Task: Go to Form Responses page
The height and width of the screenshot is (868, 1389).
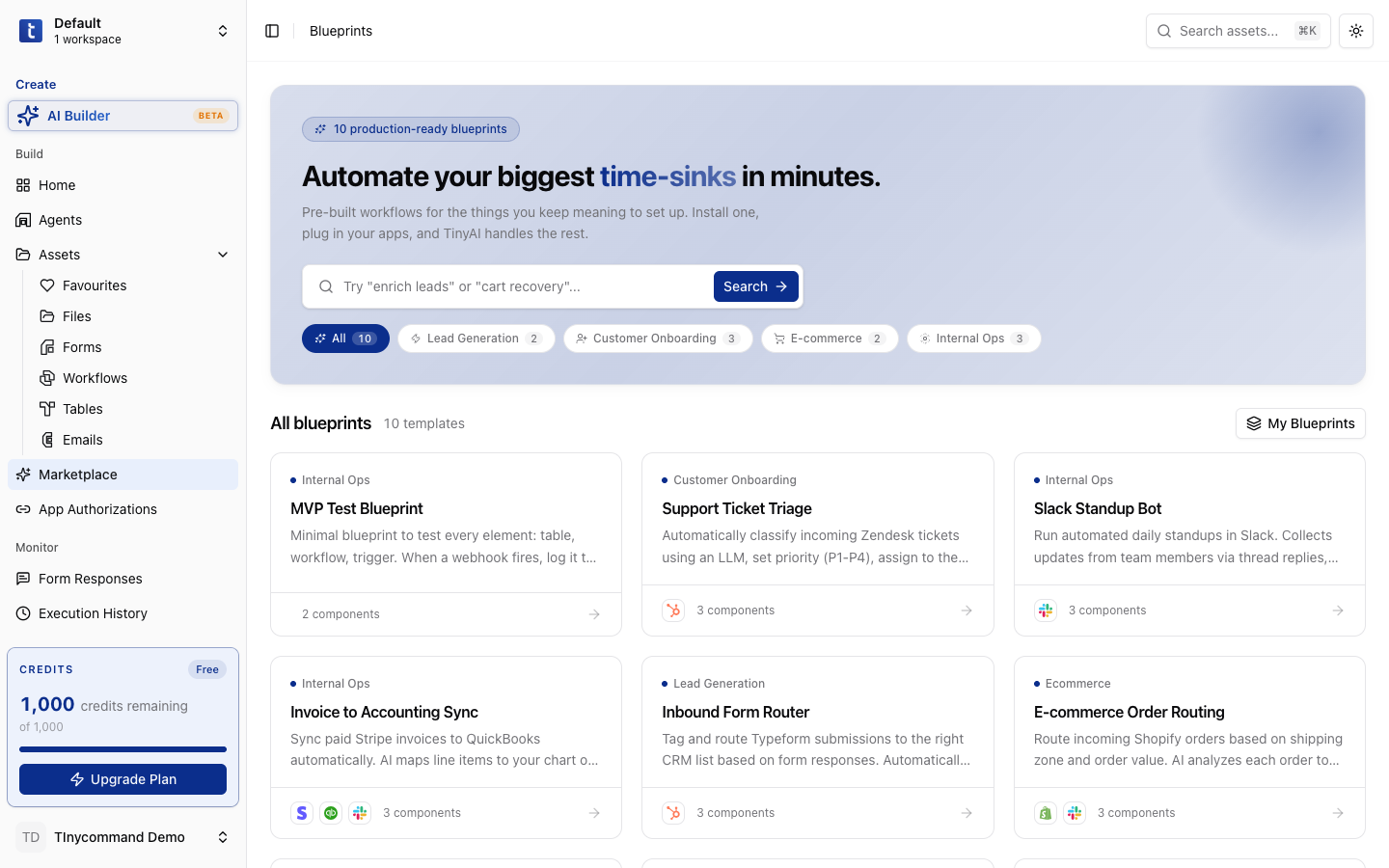Action: tap(123, 579)
